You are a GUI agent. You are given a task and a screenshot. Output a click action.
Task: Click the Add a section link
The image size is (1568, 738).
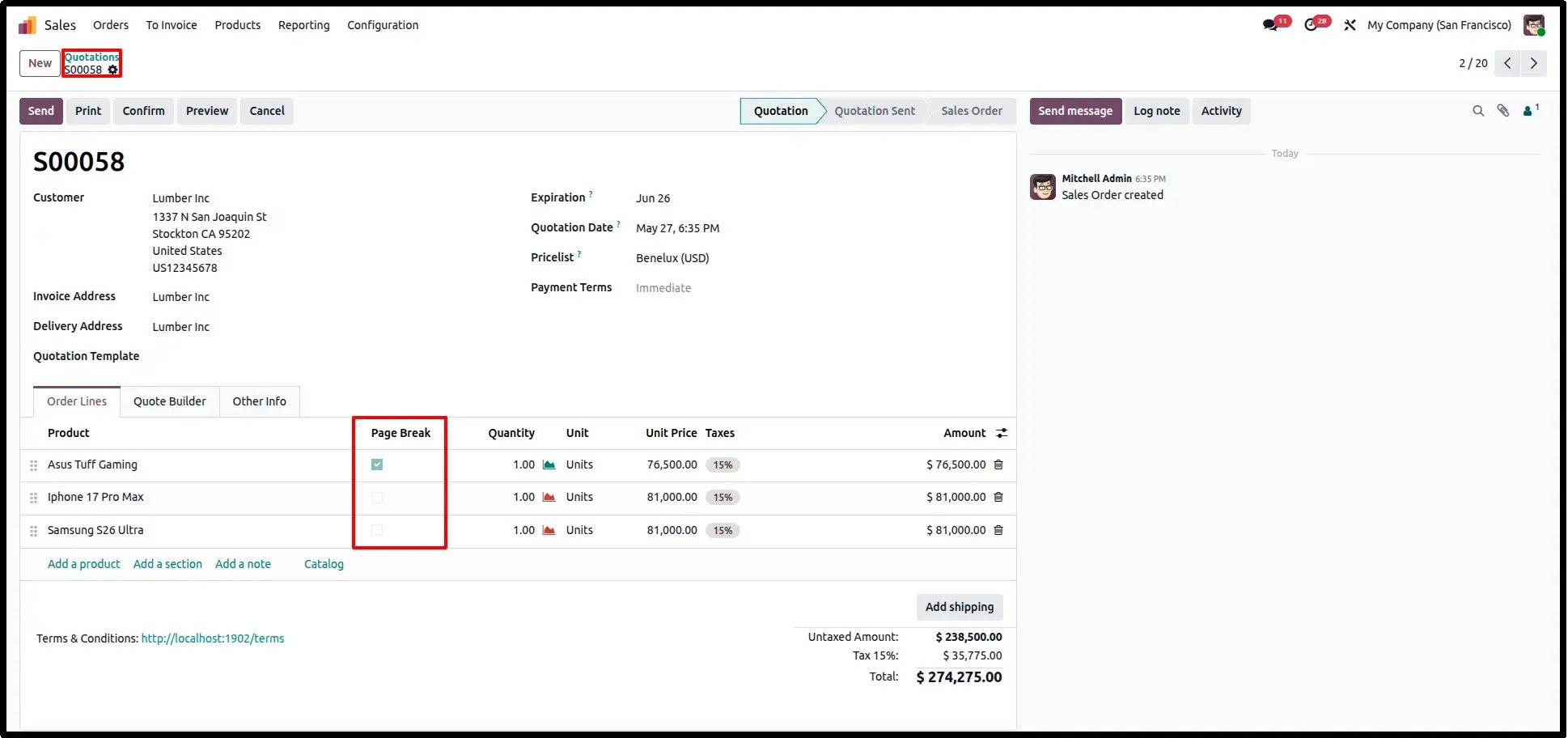[x=167, y=564]
